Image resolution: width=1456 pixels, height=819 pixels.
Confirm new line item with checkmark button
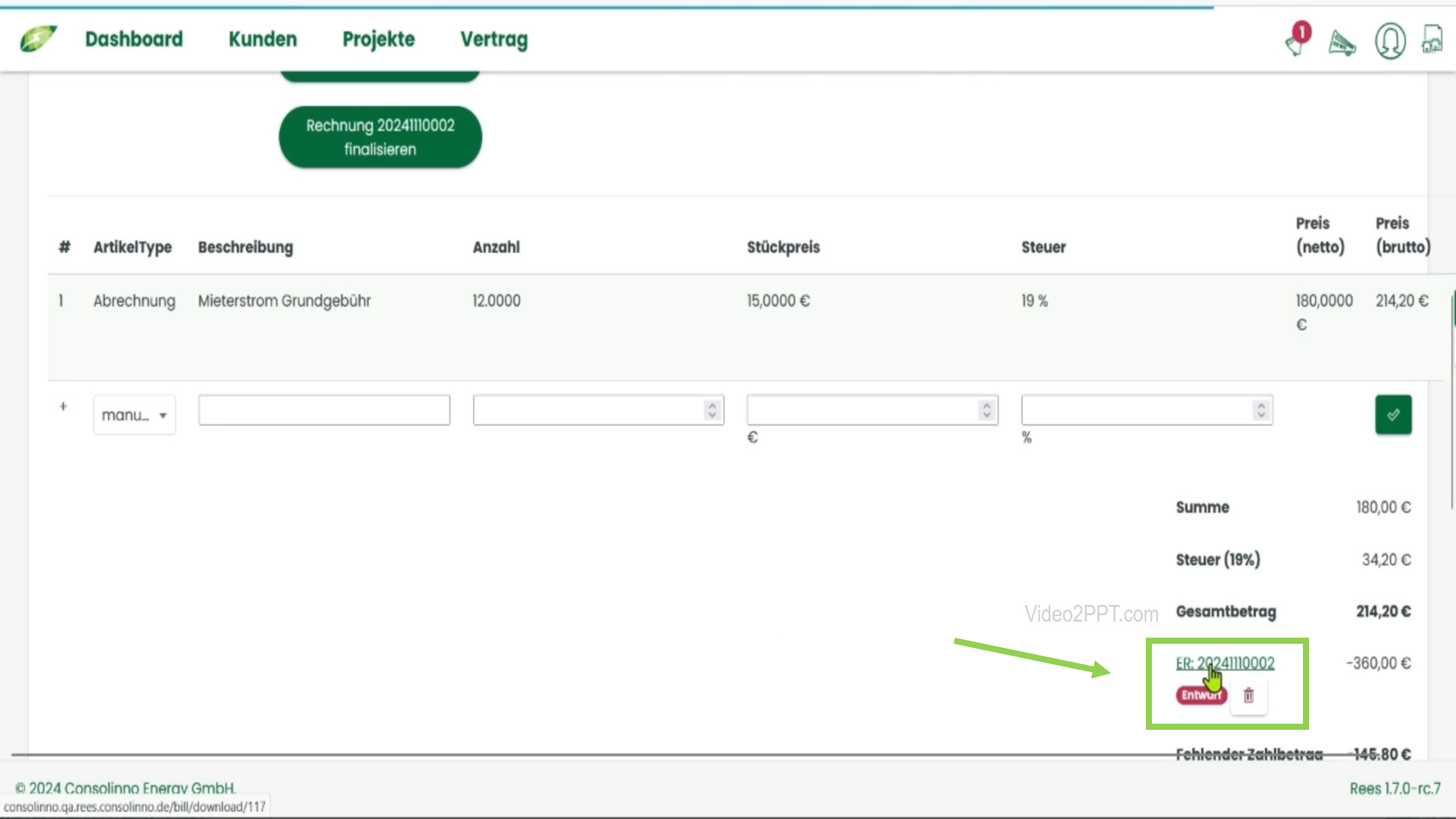click(1393, 414)
